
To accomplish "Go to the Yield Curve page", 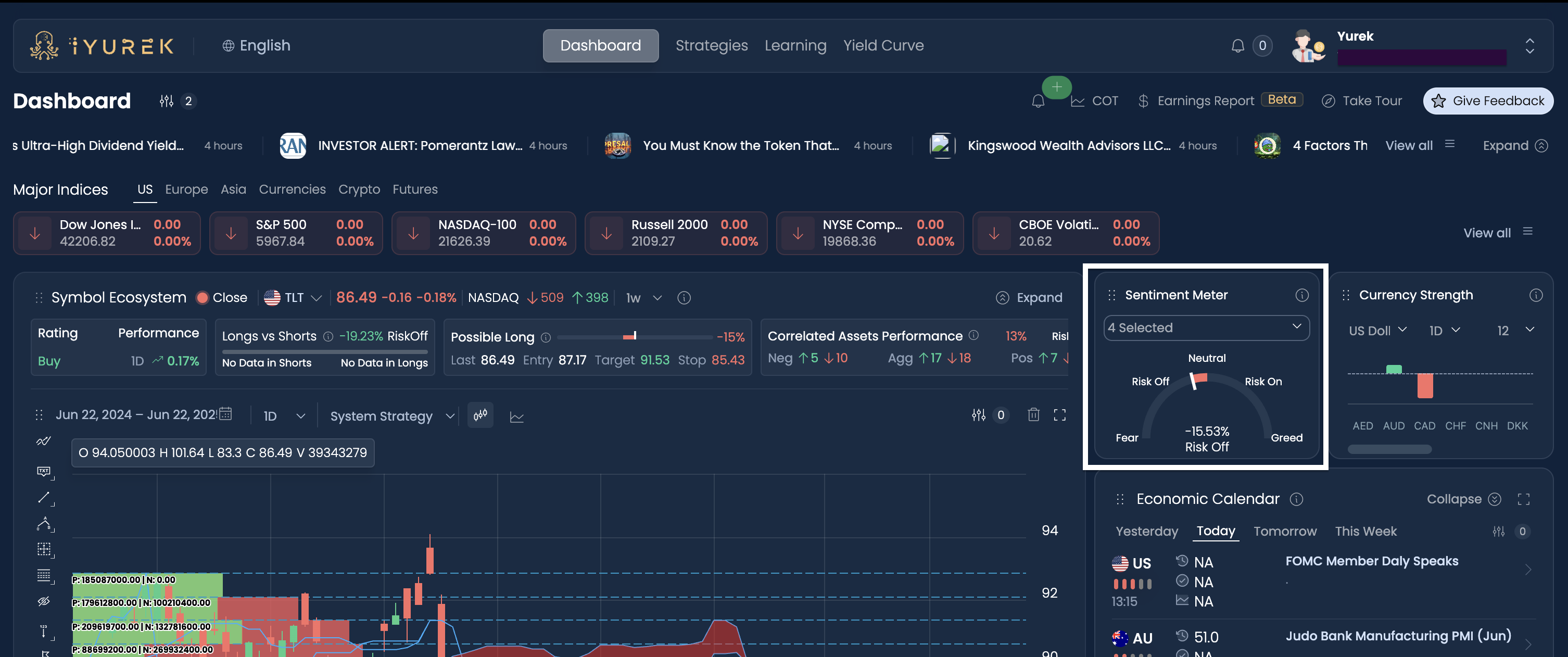I will 883,46.
